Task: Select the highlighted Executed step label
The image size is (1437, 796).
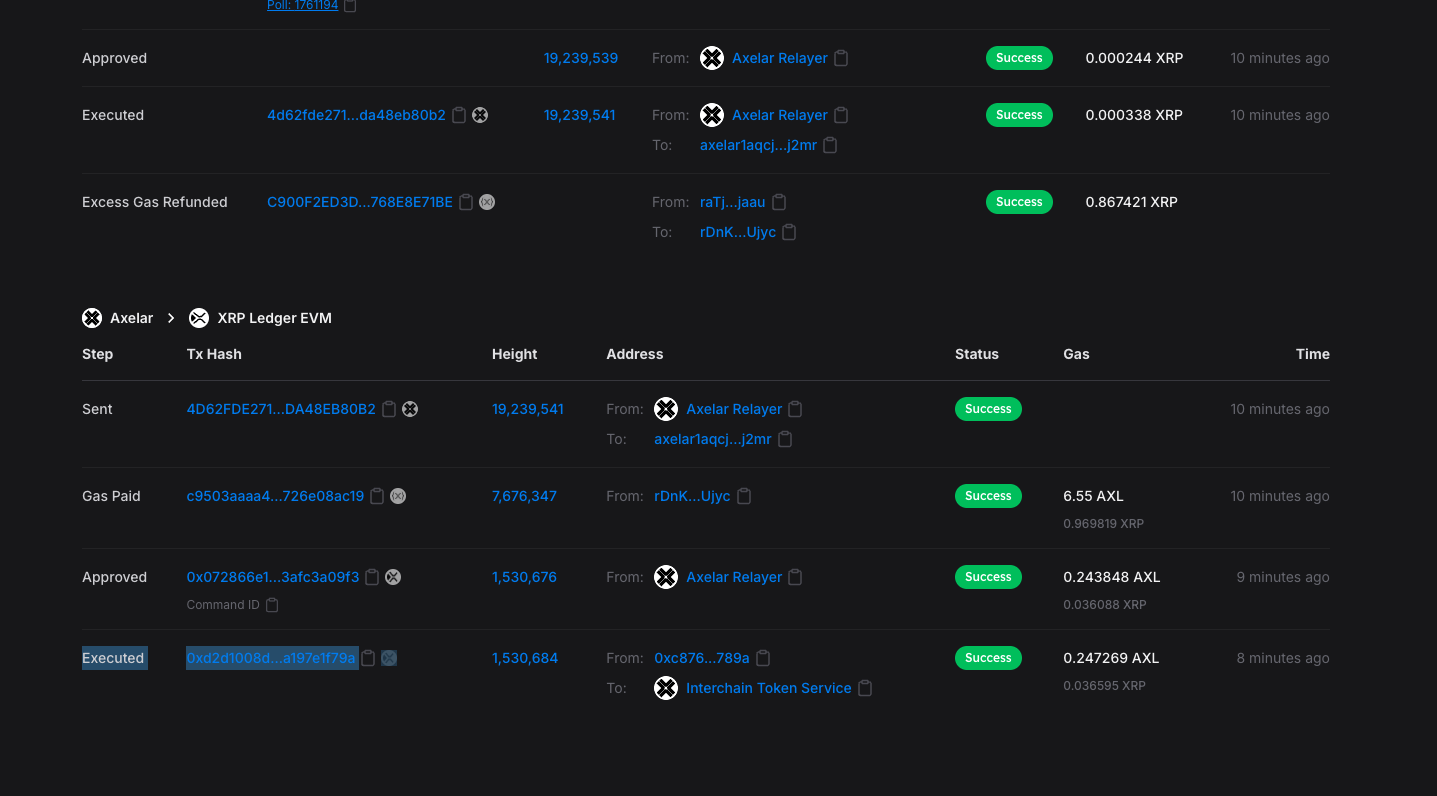Action: click(113, 658)
